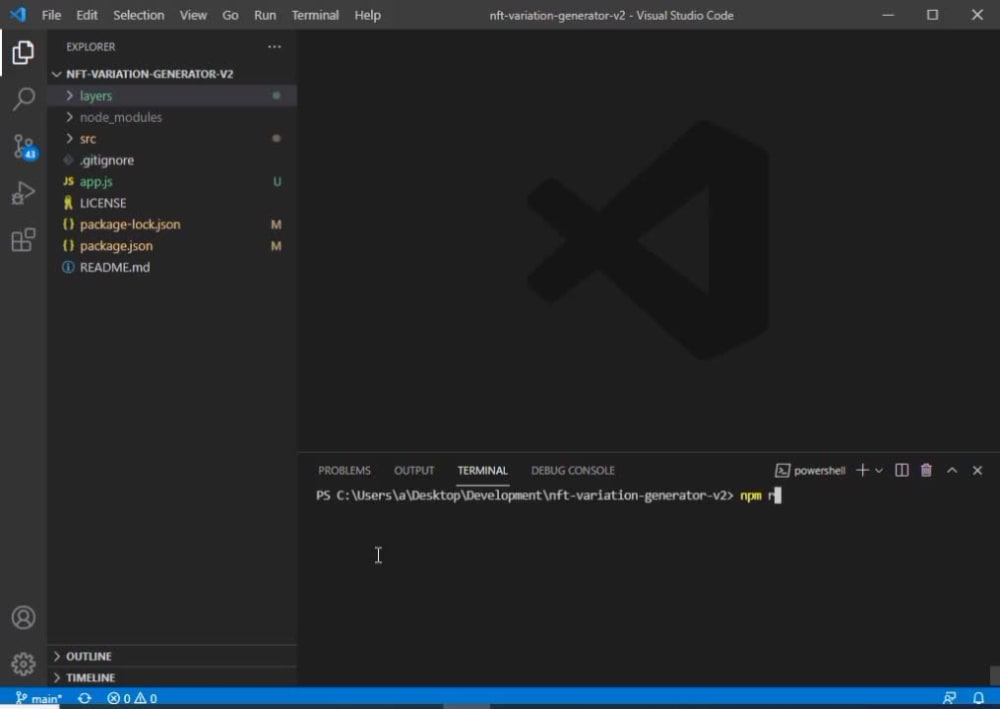Open the LICENSE file
Image resolution: width=1000 pixels, height=709 pixels.
tap(172, 203)
